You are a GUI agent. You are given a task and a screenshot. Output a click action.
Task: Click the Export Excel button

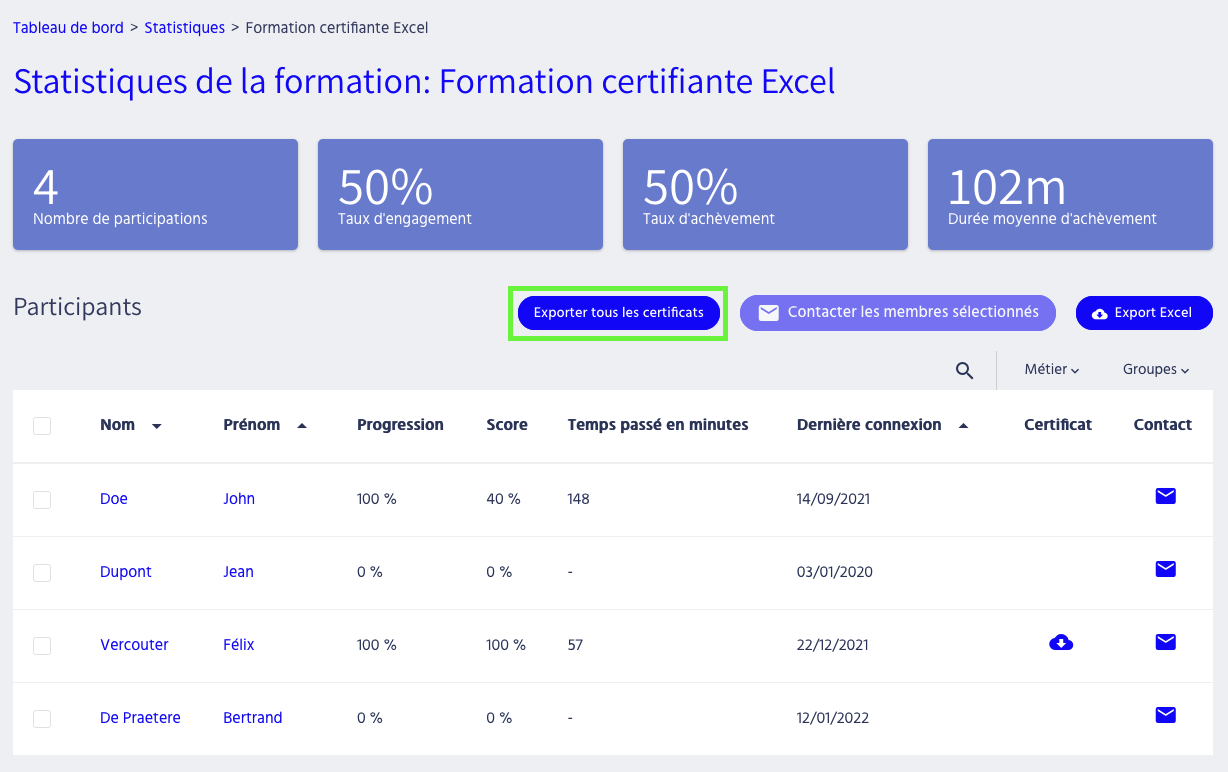coord(1143,313)
